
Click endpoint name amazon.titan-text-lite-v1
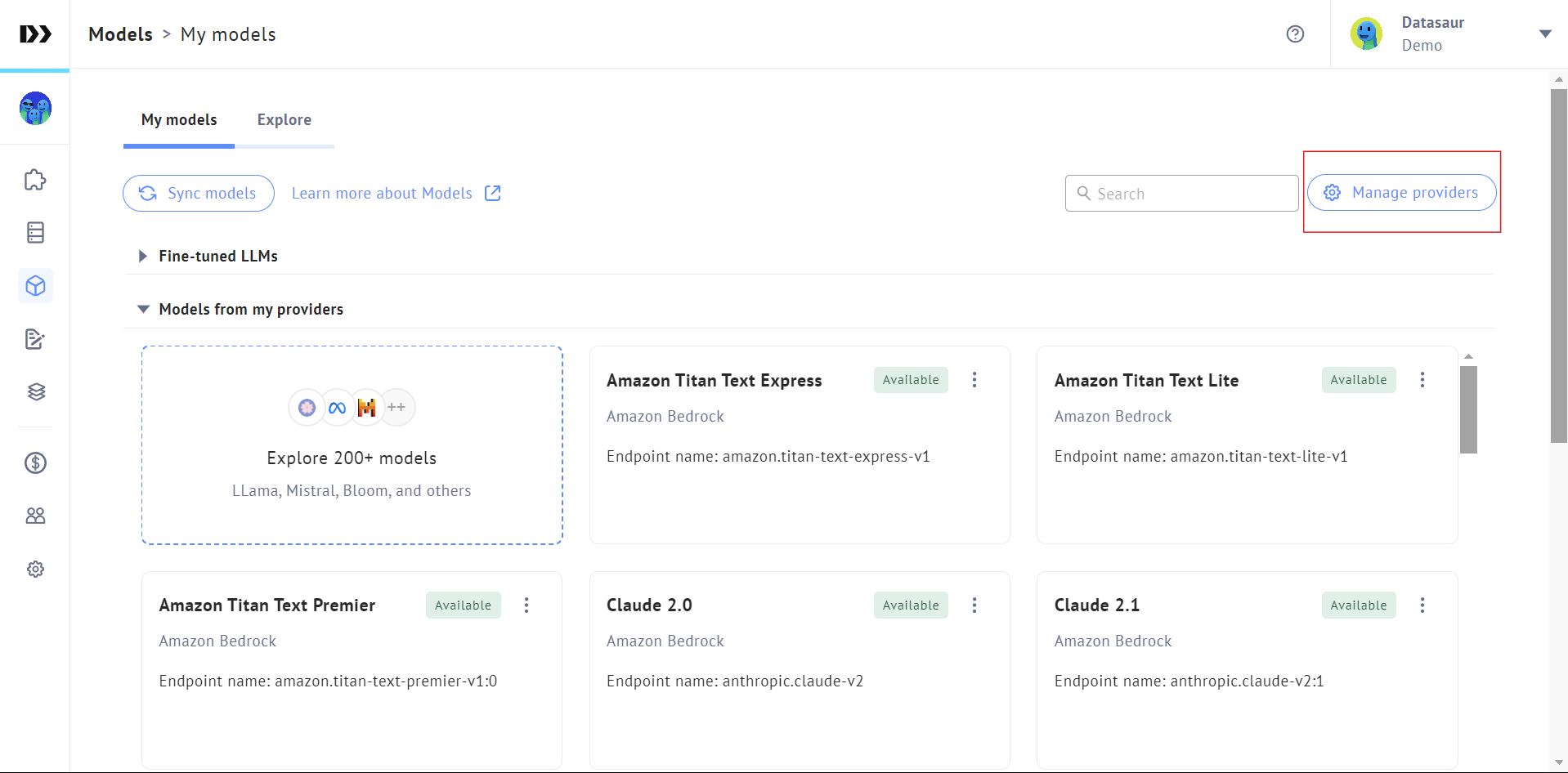point(1258,457)
